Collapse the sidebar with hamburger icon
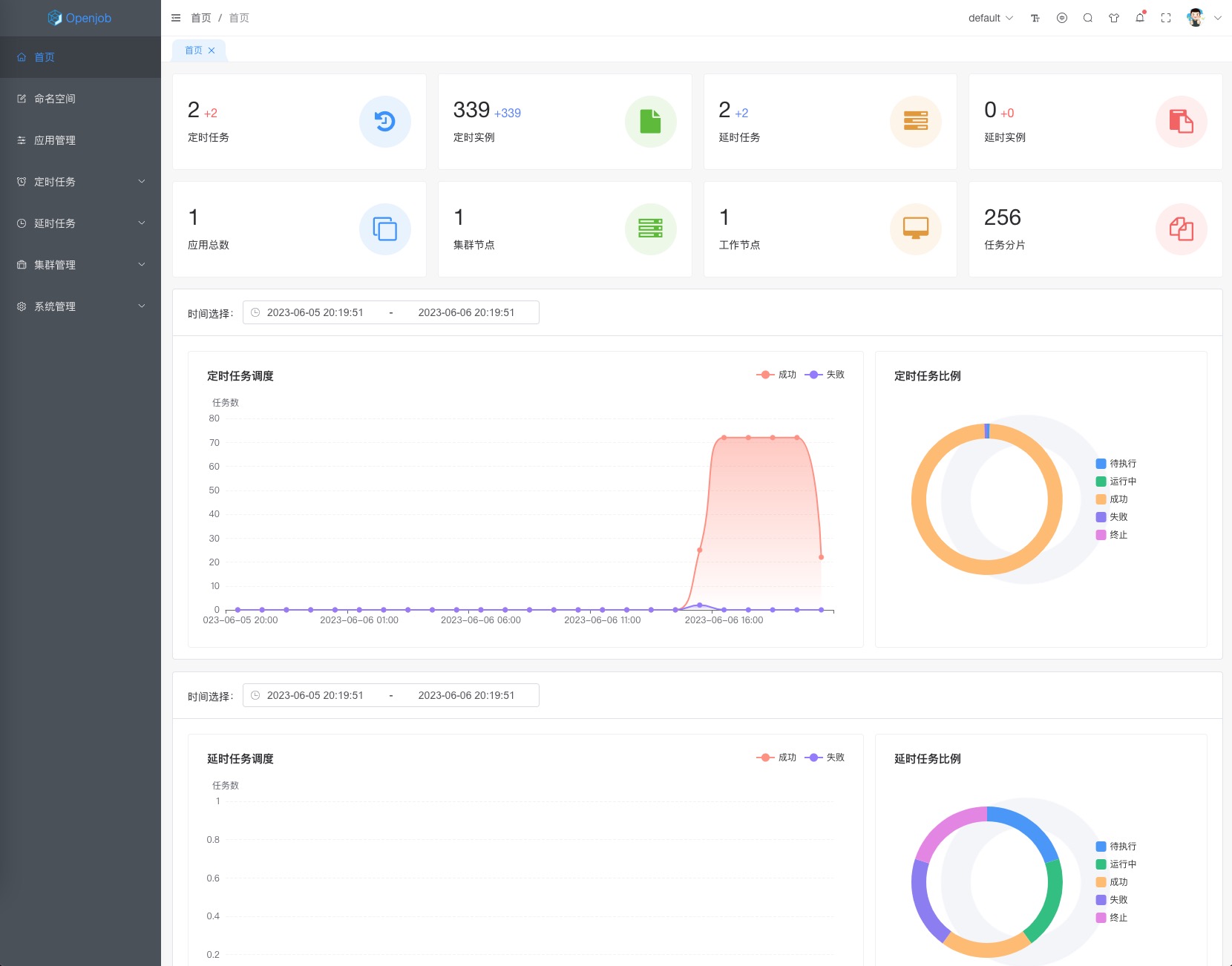Image resolution: width=1232 pixels, height=966 pixels. point(176,18)
